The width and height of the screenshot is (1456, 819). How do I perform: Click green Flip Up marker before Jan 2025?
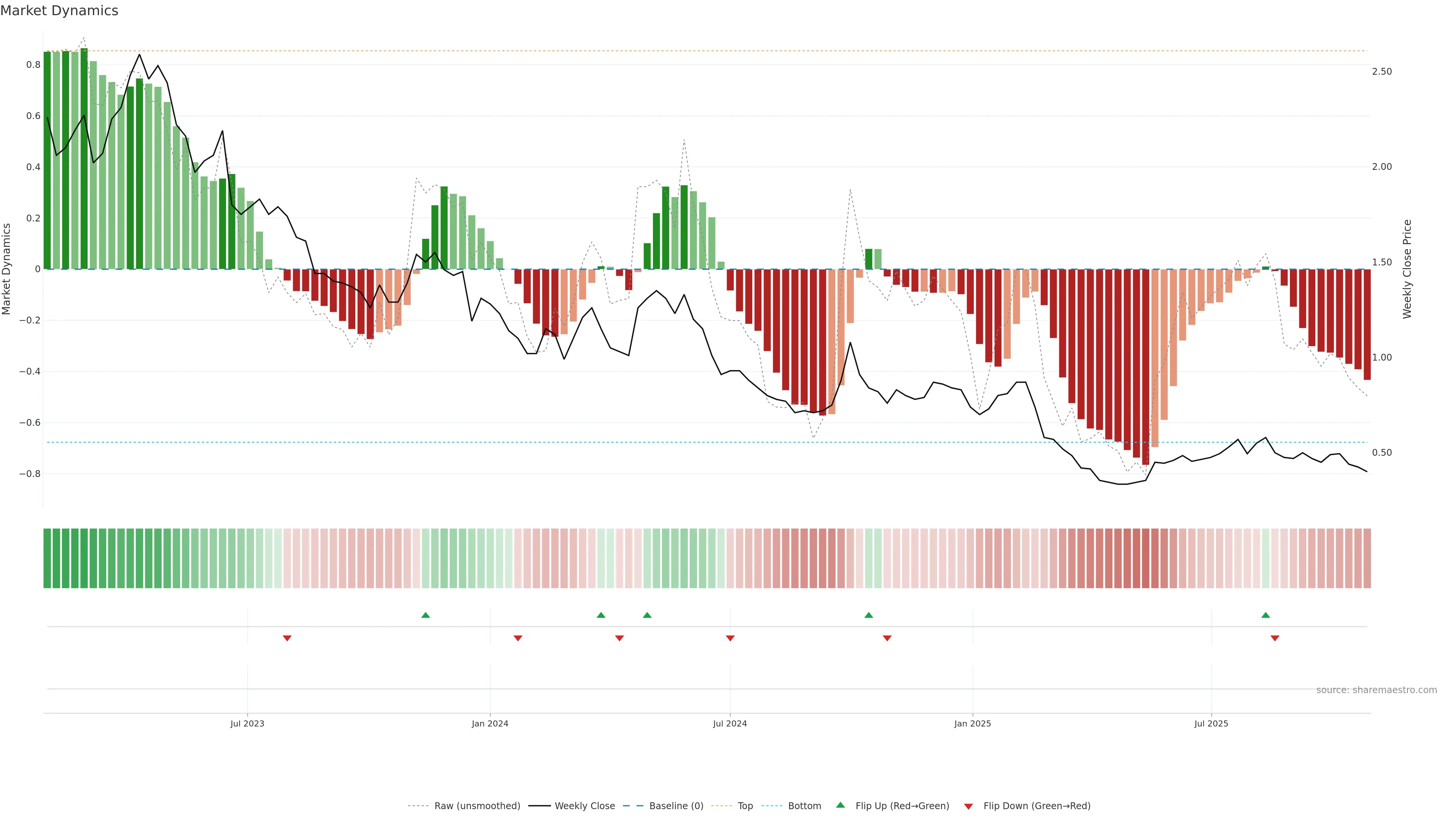[869, 615]
